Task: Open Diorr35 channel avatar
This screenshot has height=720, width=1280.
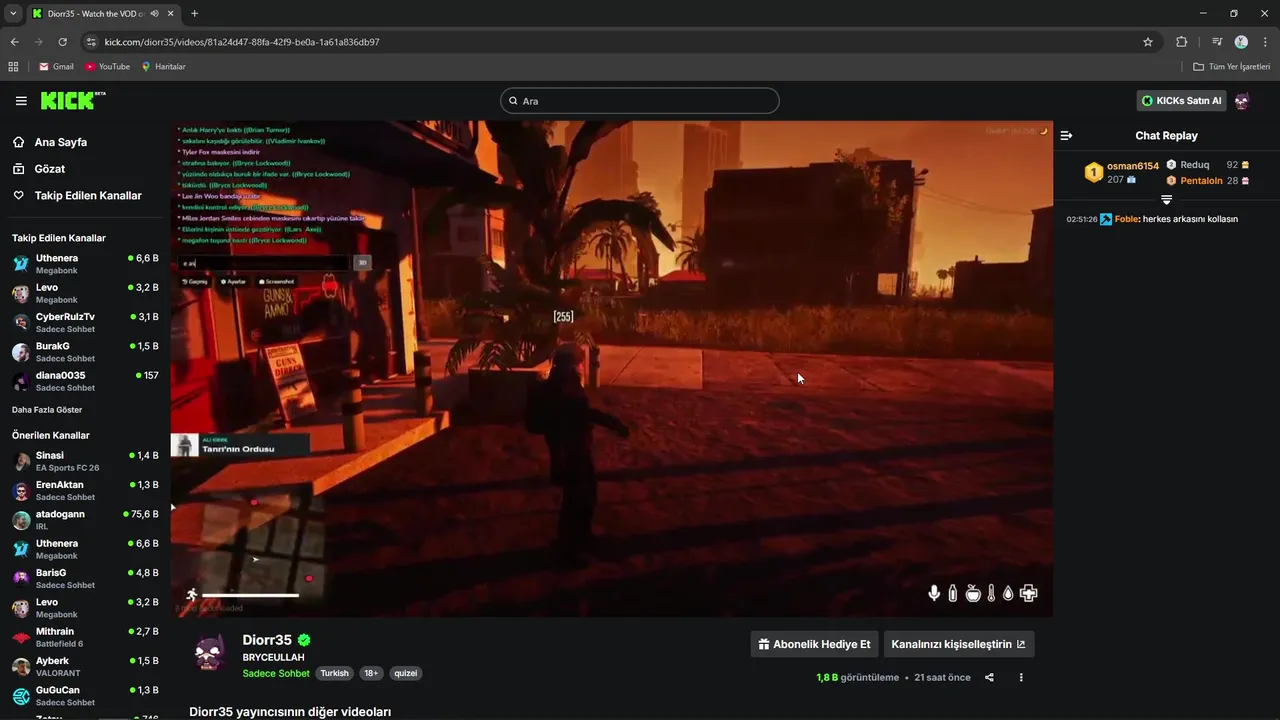Action: pyautogui.click(x=210, y=653)
